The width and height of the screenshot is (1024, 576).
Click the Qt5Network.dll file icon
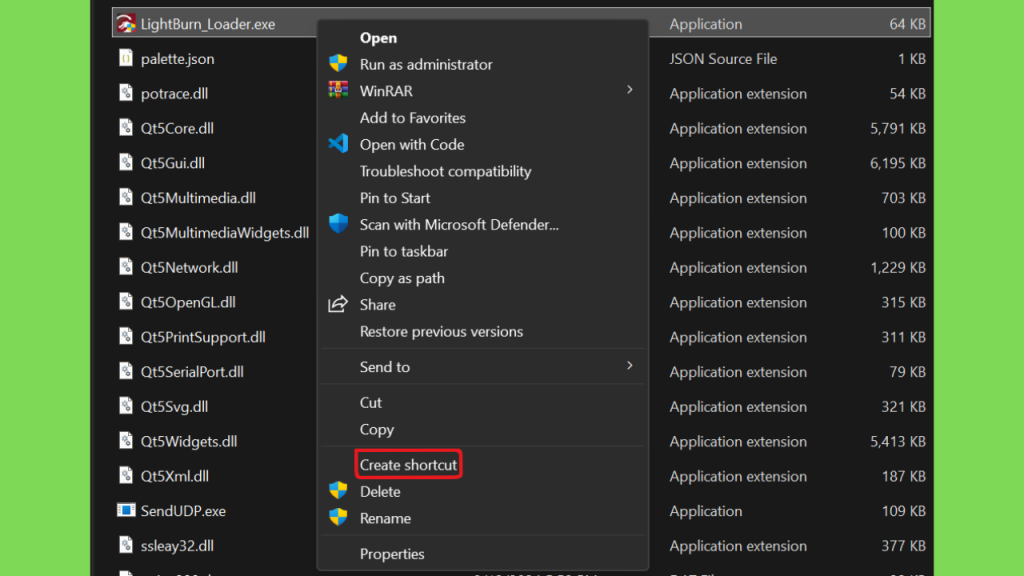click(x=126, y=267)
